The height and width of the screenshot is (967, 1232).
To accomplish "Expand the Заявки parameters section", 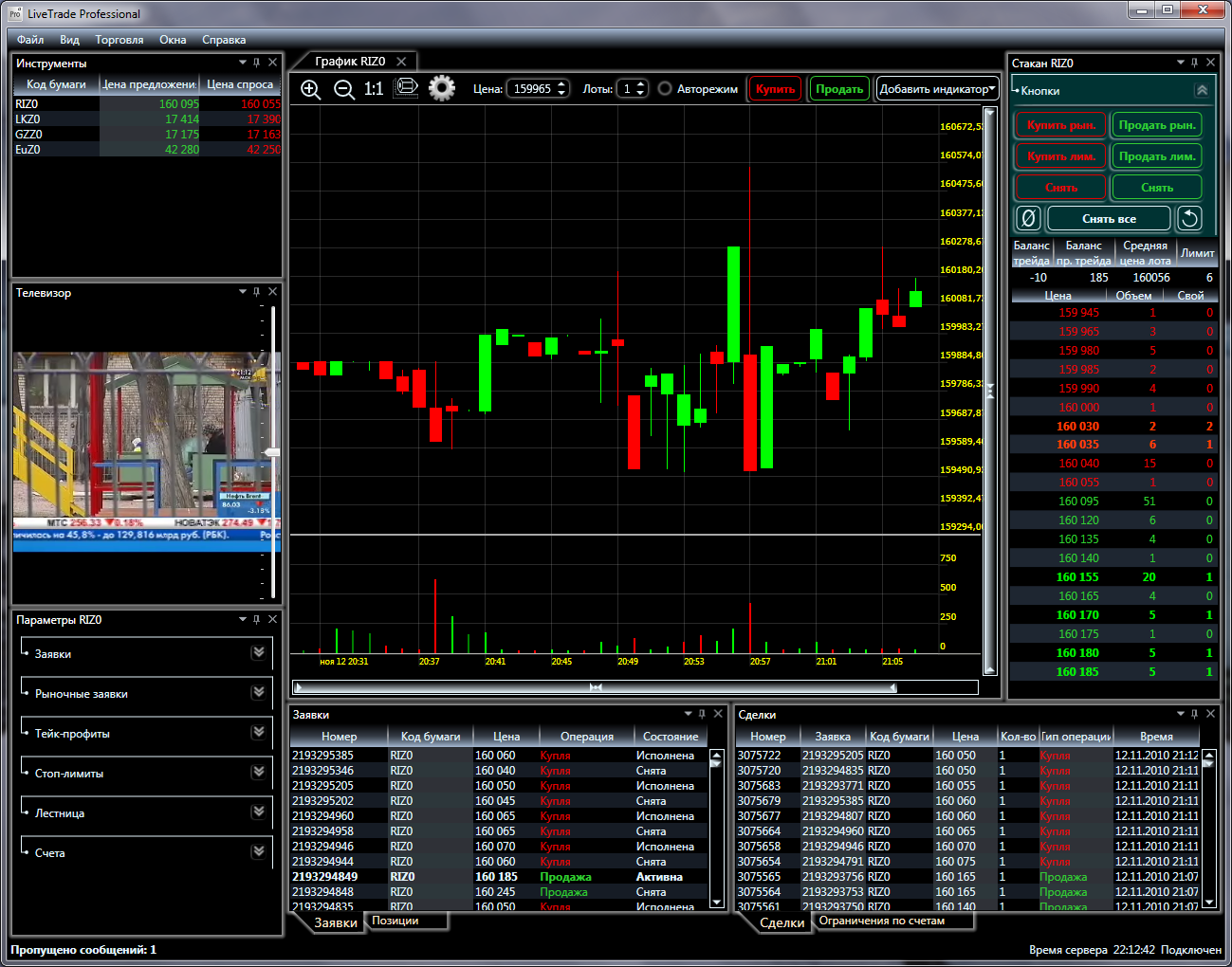I will coord(258,652).
